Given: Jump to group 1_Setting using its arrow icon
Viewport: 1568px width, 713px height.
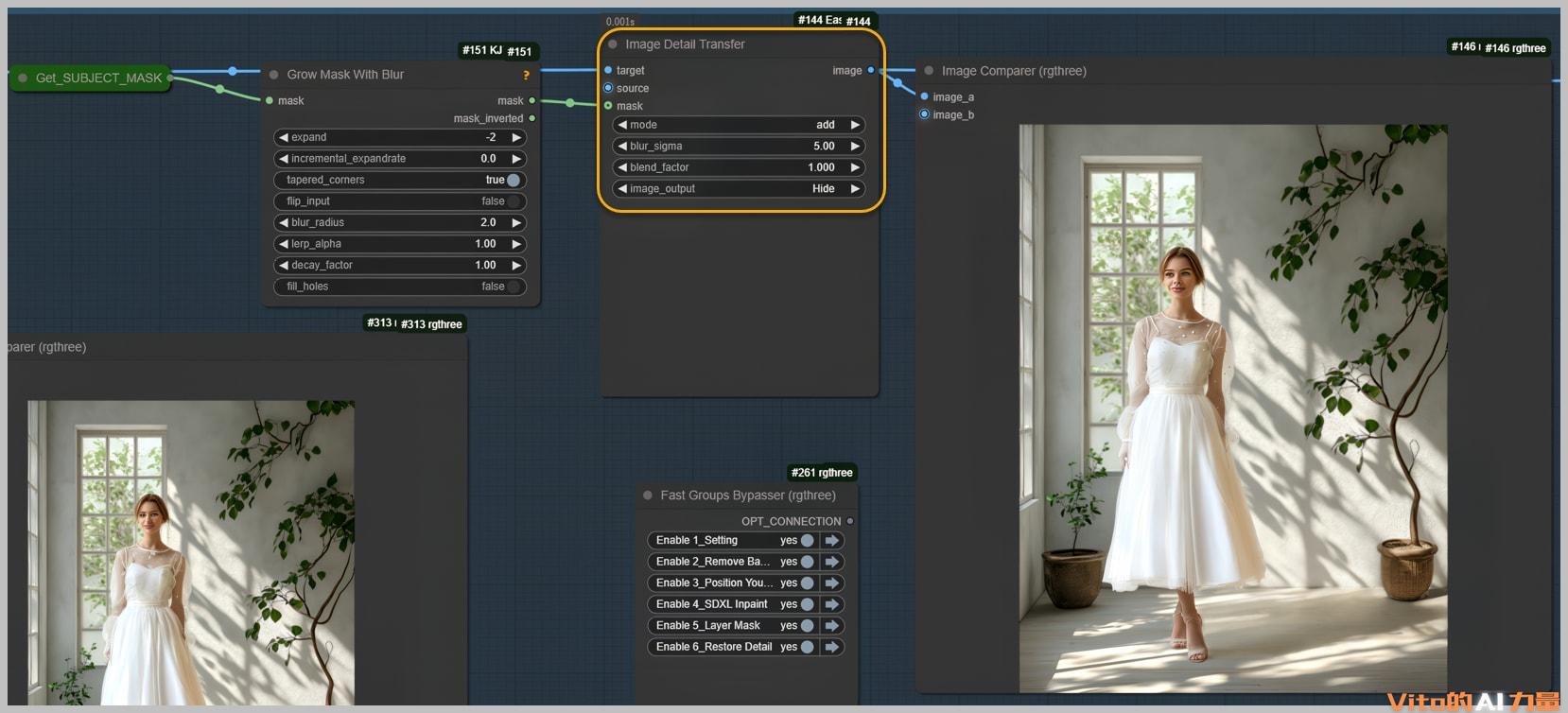Looking at the screenshot, I should (832, 541).
